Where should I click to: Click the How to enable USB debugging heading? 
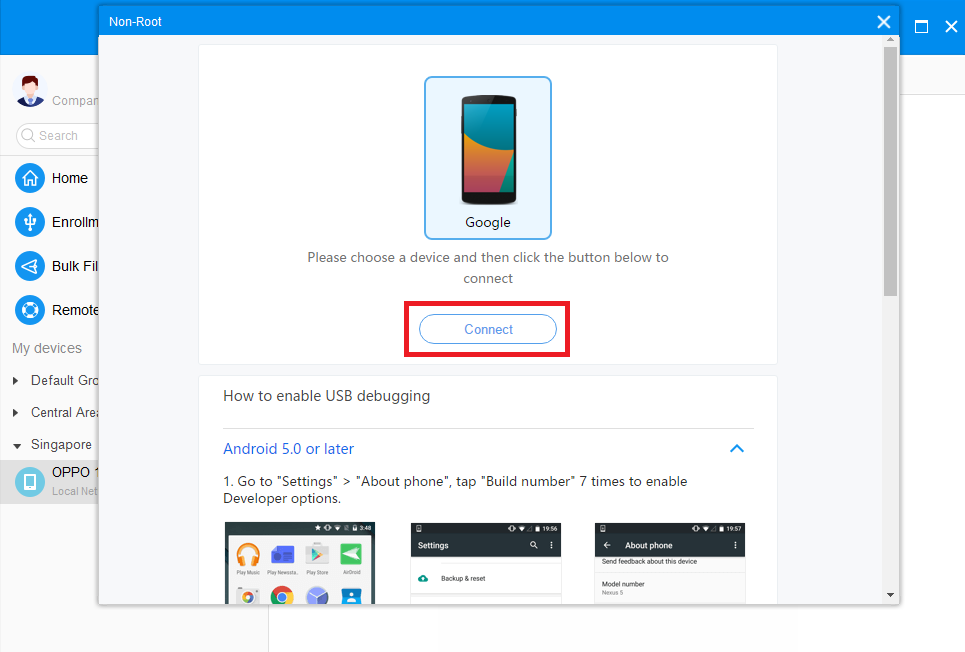(x=326, y=396)
